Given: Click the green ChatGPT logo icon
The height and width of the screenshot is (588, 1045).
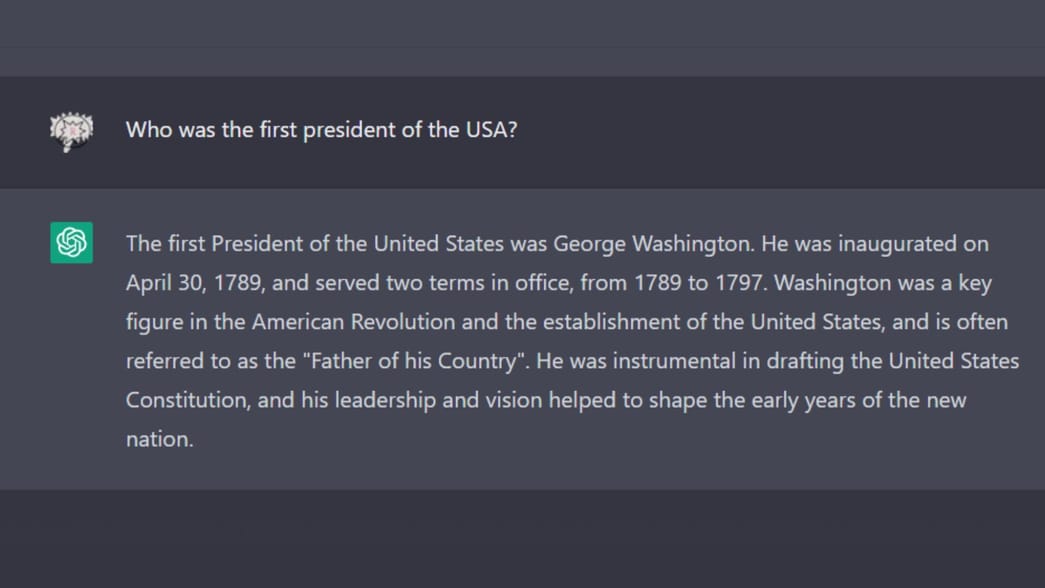Looking at the screenshot, I should [x=72, y=243].
